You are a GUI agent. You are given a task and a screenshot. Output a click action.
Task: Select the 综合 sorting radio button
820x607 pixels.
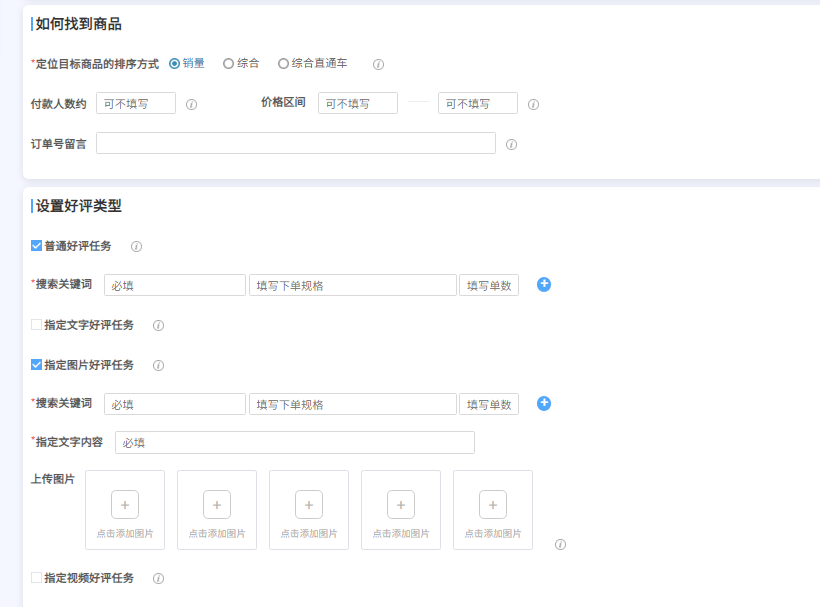tap(228, 62)
